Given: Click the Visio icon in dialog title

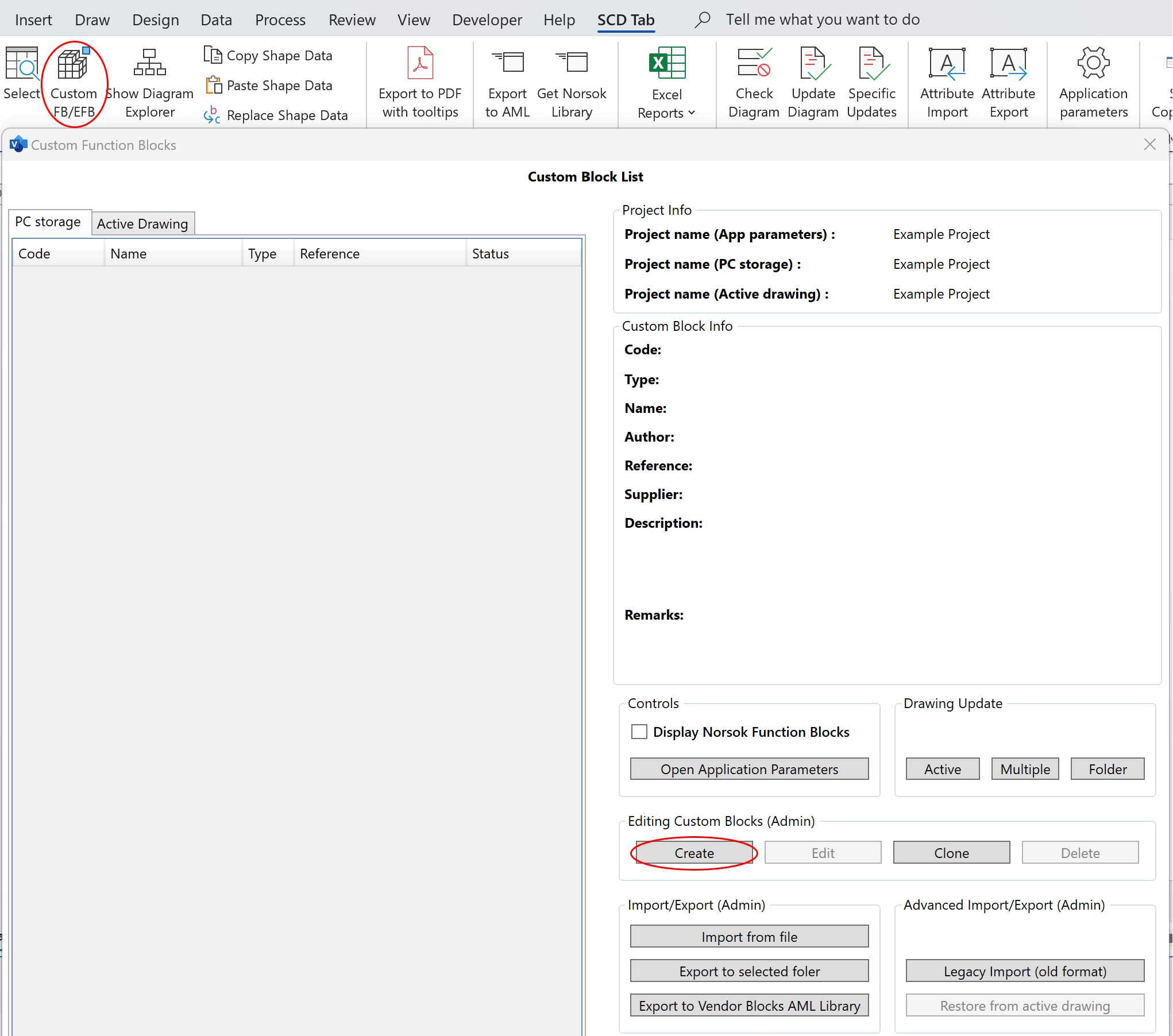Looking at the screenshot, I should click(x=18, y=145).
